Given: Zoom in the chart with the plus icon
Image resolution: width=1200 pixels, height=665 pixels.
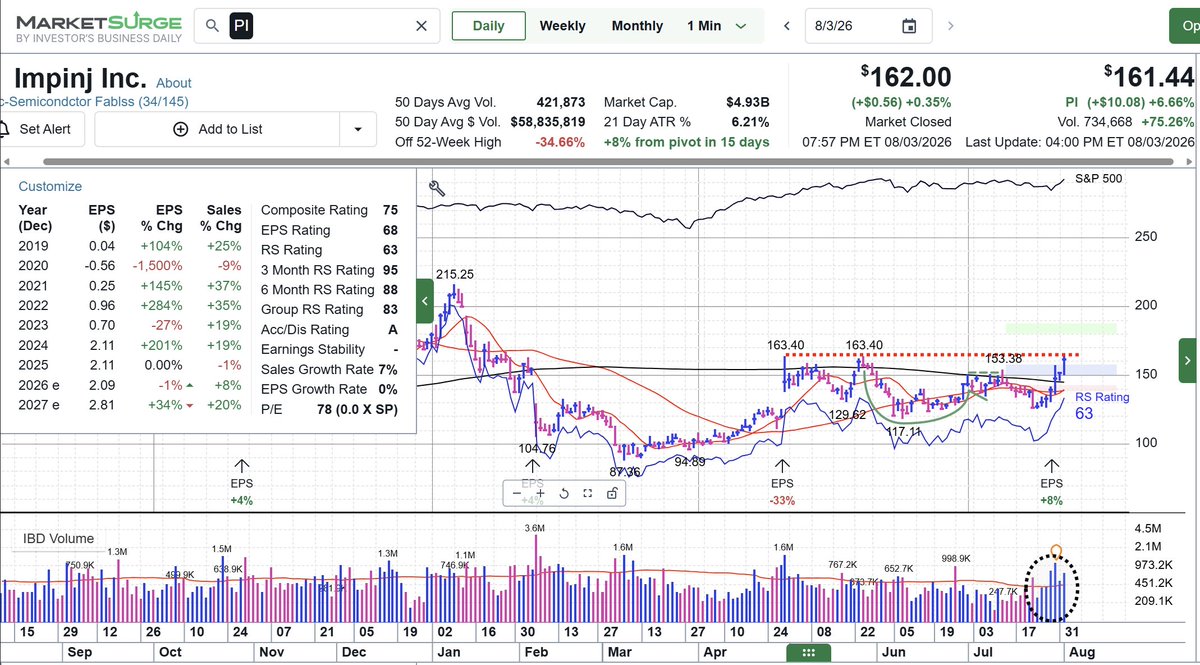Looking at the screenshot, I should (540, 493).
